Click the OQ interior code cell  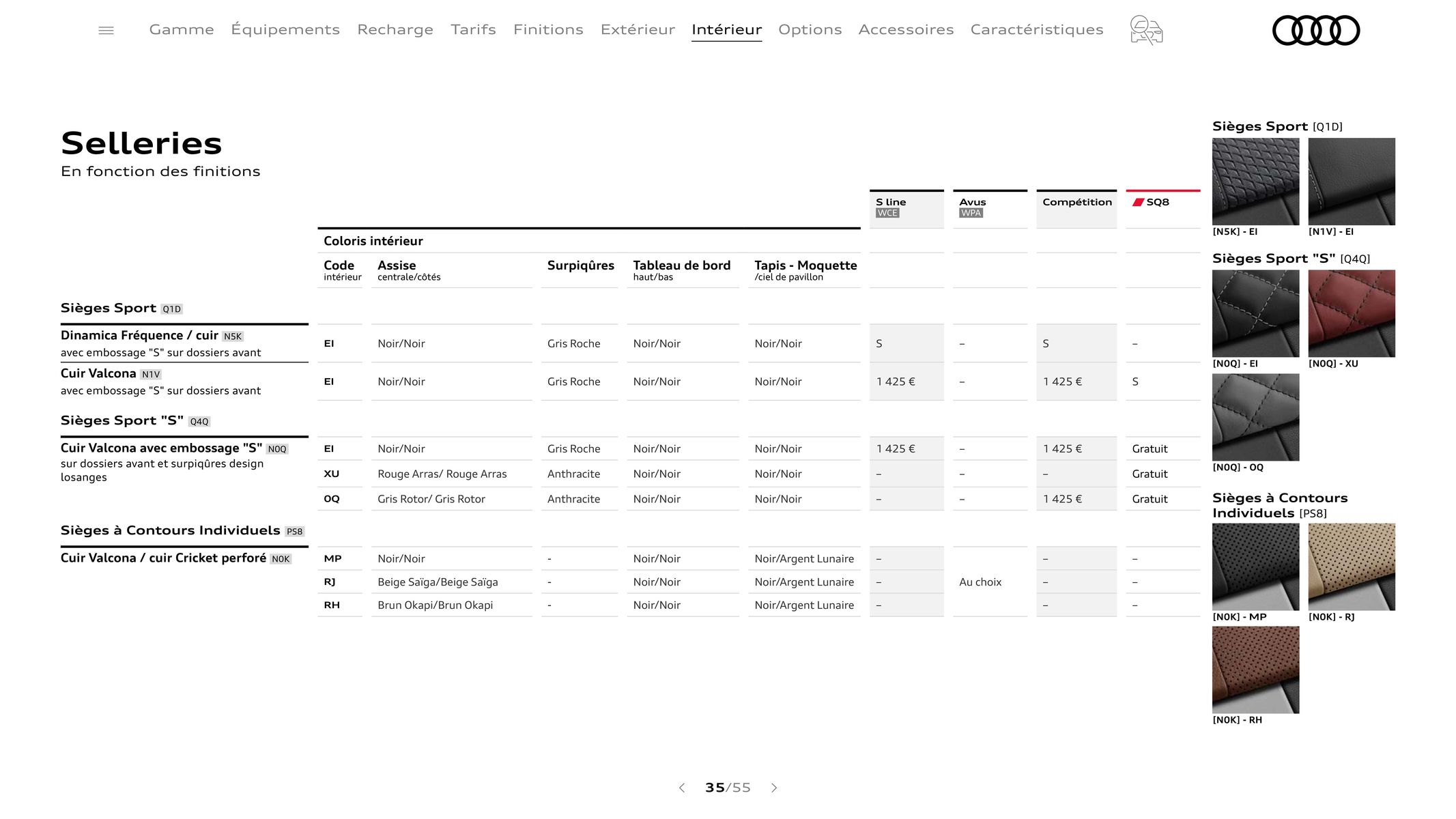tap(331, 499)
